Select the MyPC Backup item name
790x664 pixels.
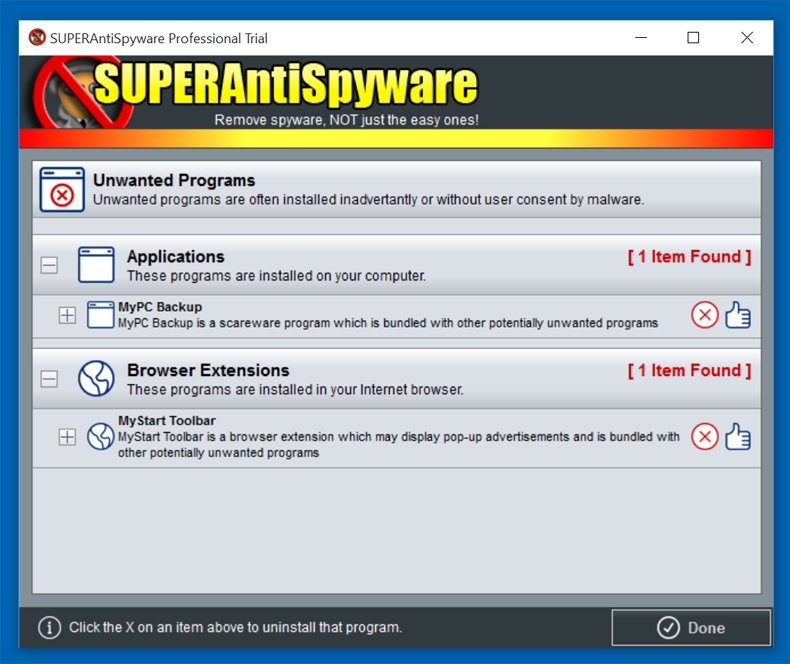click(160, 307)
